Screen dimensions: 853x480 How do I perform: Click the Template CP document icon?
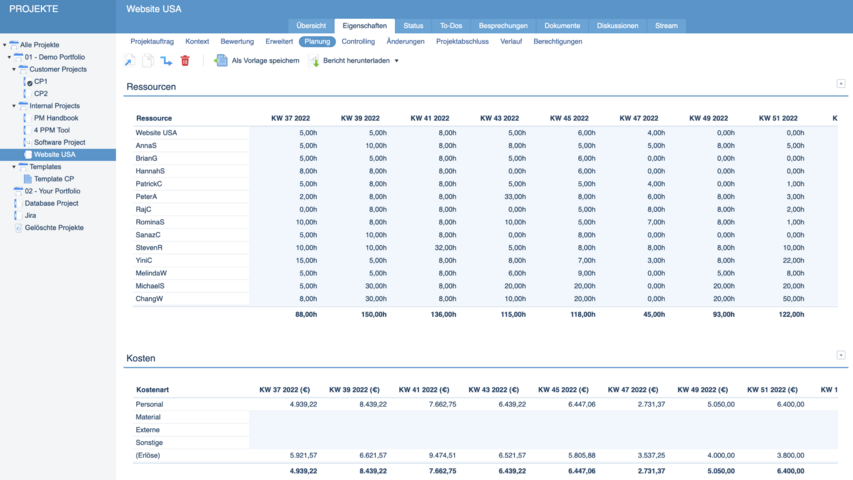[28, 179]
